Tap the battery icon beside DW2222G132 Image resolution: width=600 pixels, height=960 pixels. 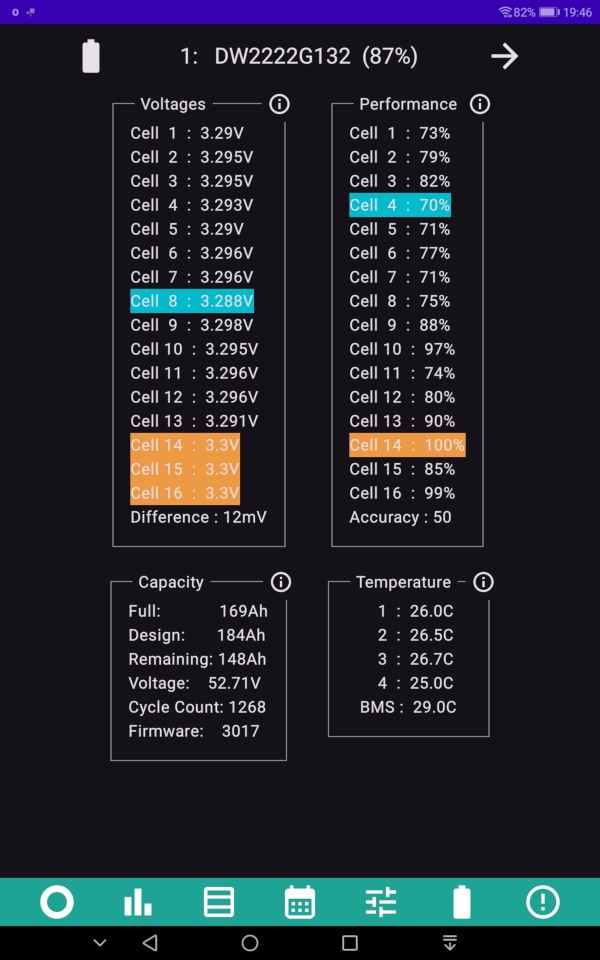91,56
